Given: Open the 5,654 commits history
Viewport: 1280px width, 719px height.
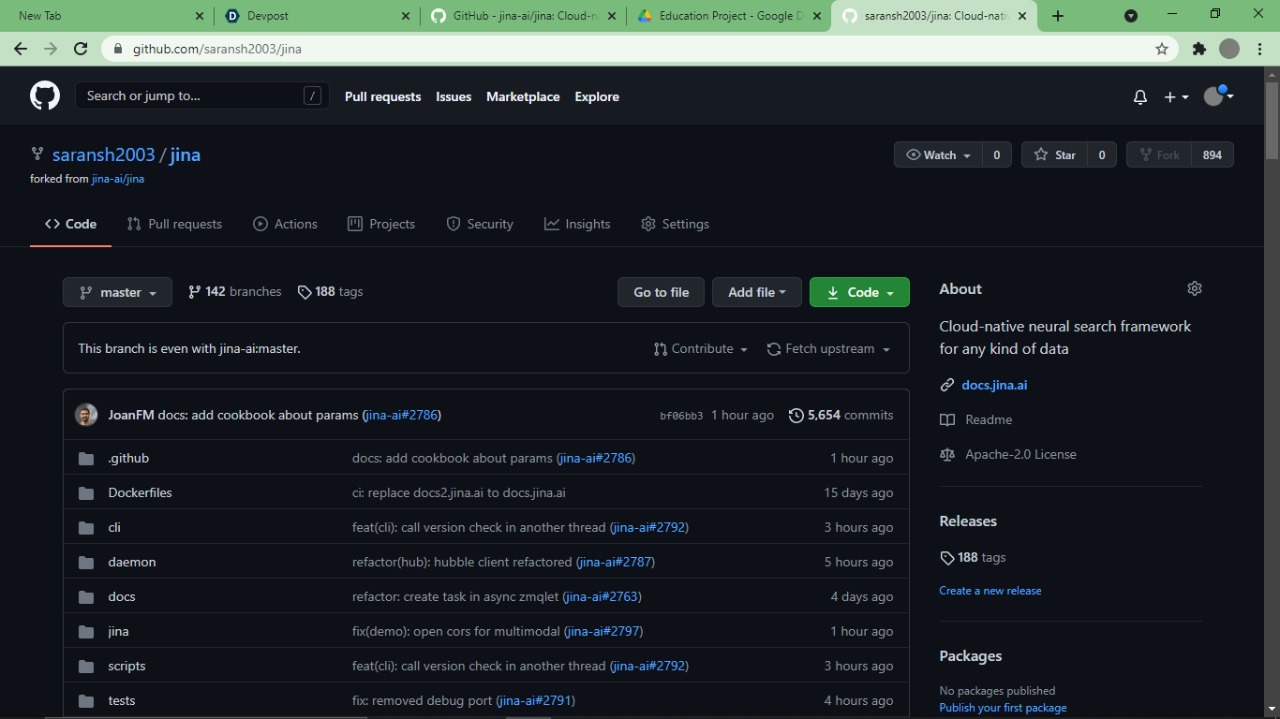Looking at the screenshot, I should pyautogui.click(x=841, y=415).
